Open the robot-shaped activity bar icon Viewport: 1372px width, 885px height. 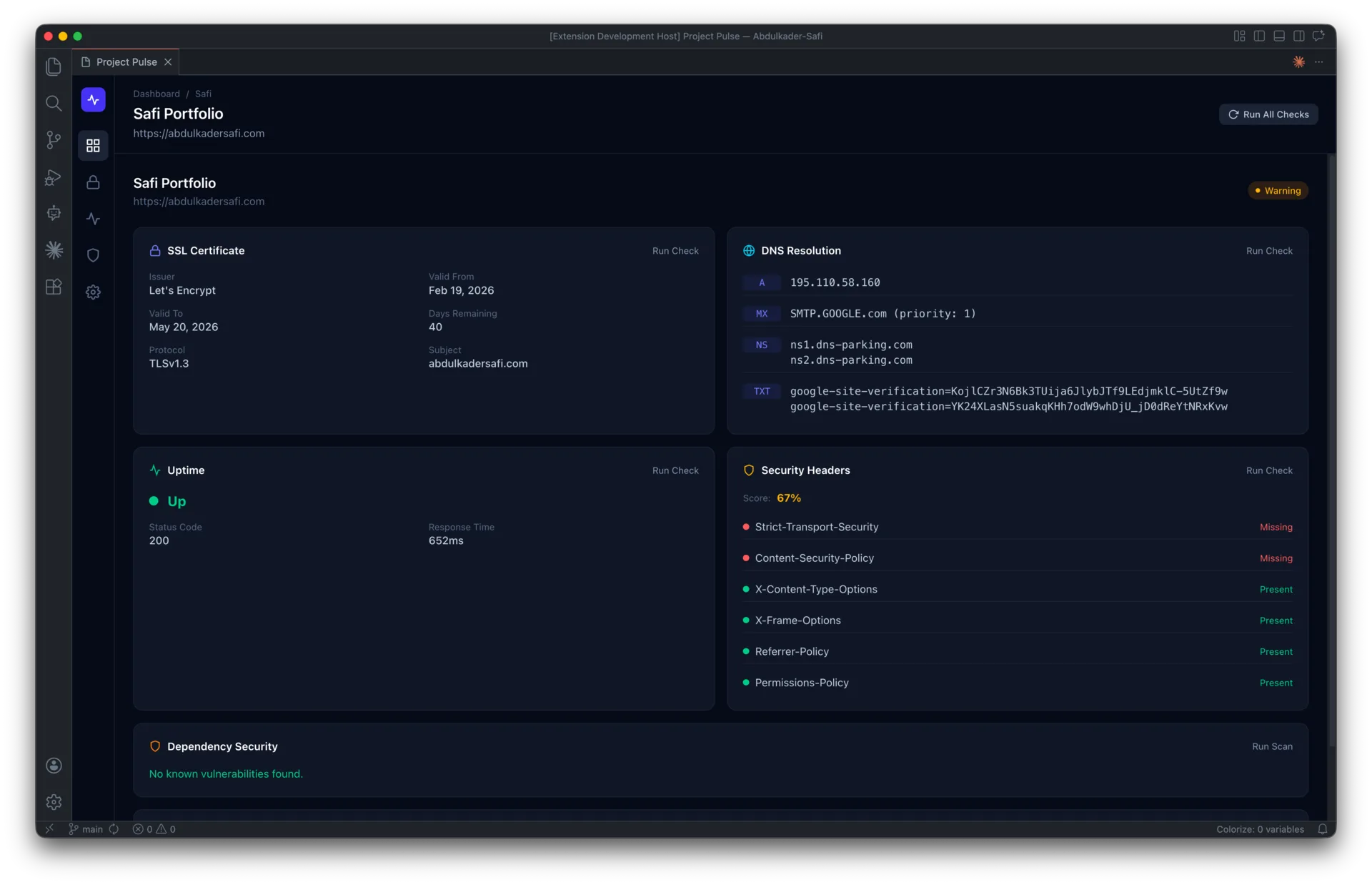coord(54,213)
